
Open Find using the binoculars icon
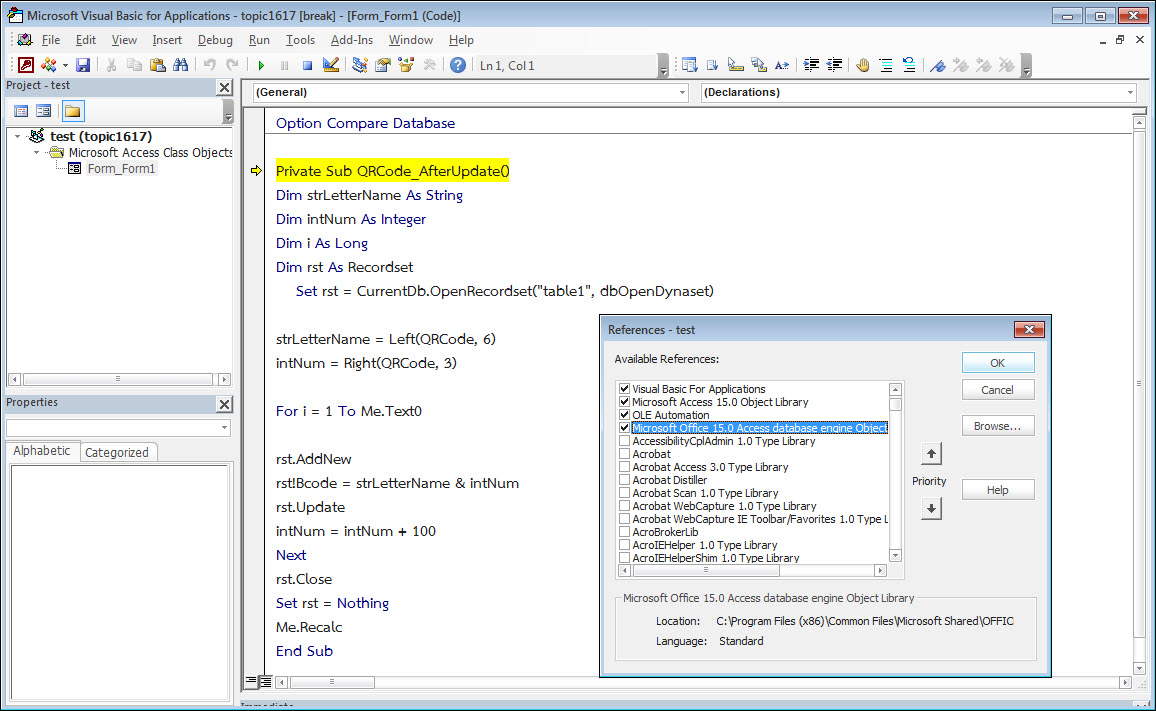pyautogui.click(x=180, y=65)
